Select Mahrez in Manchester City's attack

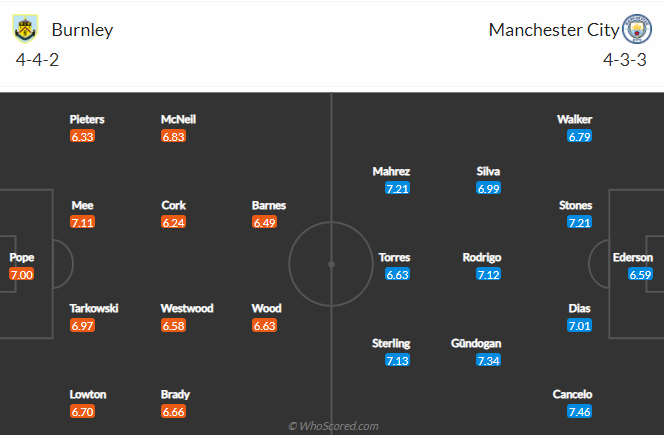[391, 171]
